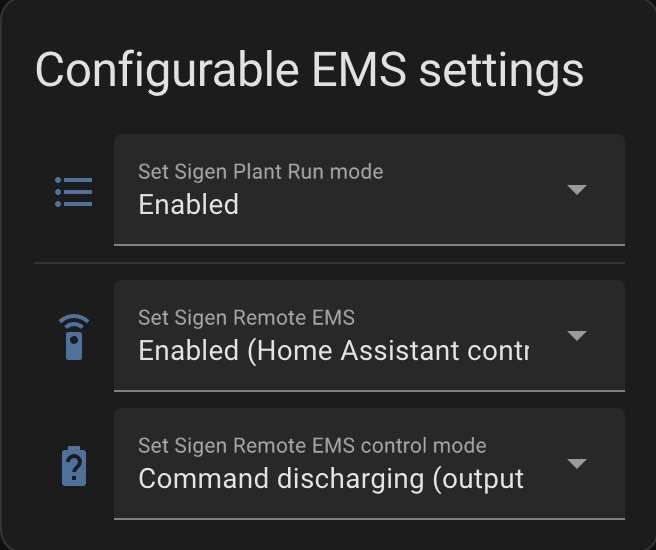Screen dimensions: 656x550
Task: Expand the Plant Run mode dropdown arrow
Action: click(577, 189)
